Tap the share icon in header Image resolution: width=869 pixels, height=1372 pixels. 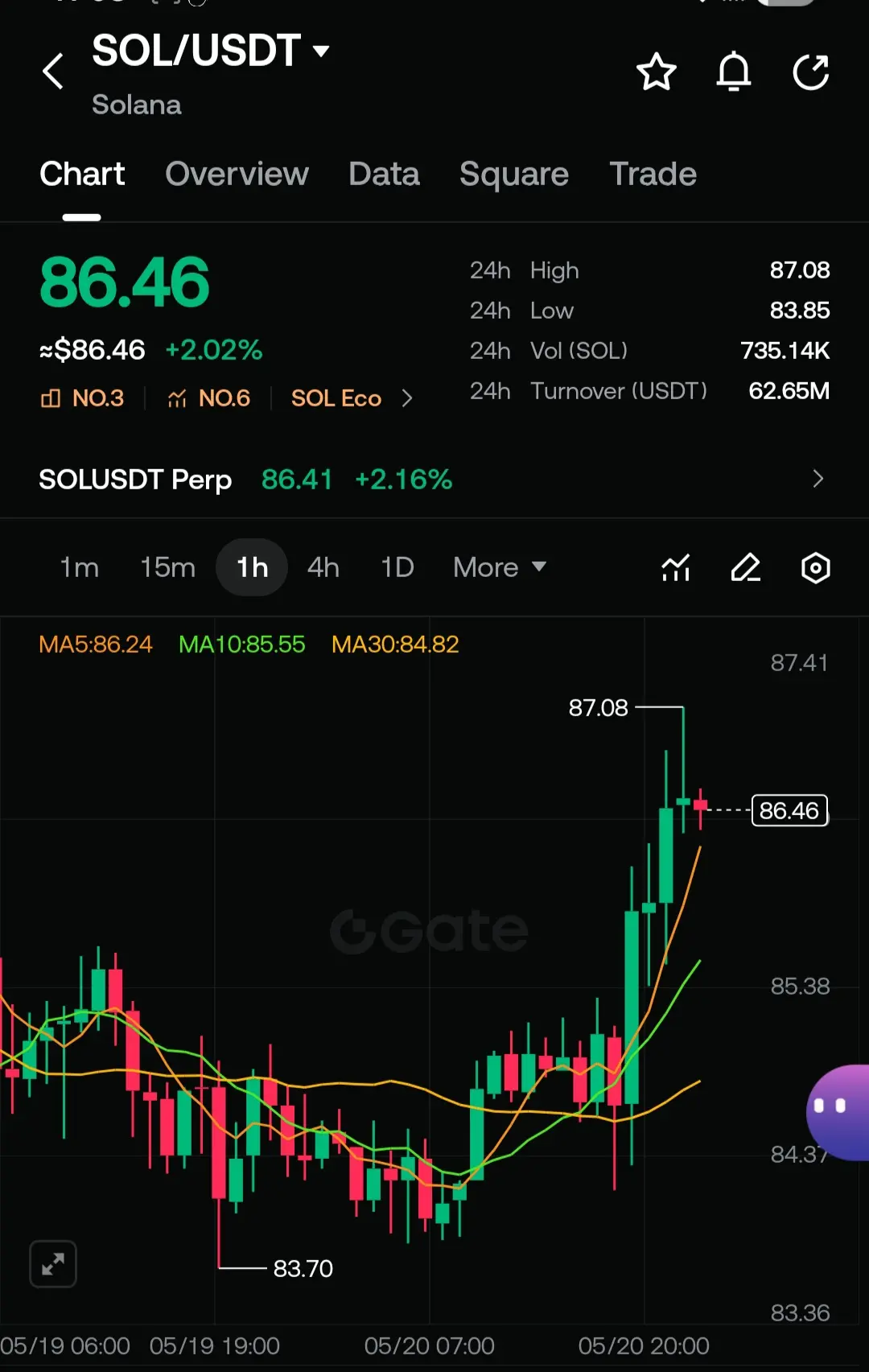point(810,72)
